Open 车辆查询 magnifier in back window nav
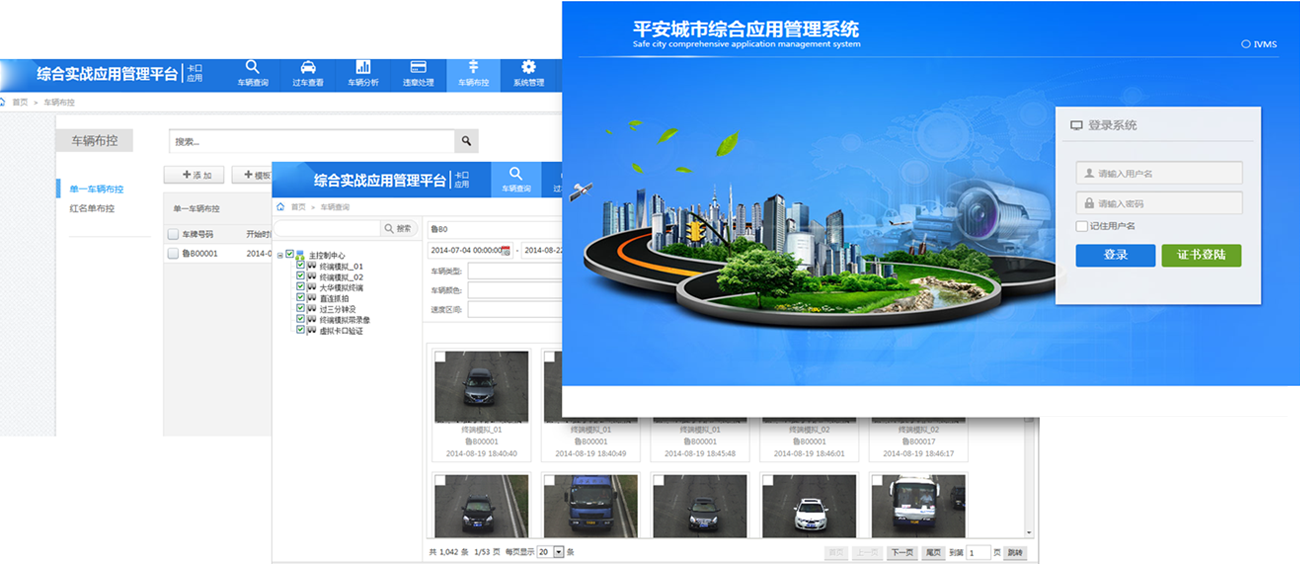The height and width of the screenshot is (564, 1302). coord(253,67)
